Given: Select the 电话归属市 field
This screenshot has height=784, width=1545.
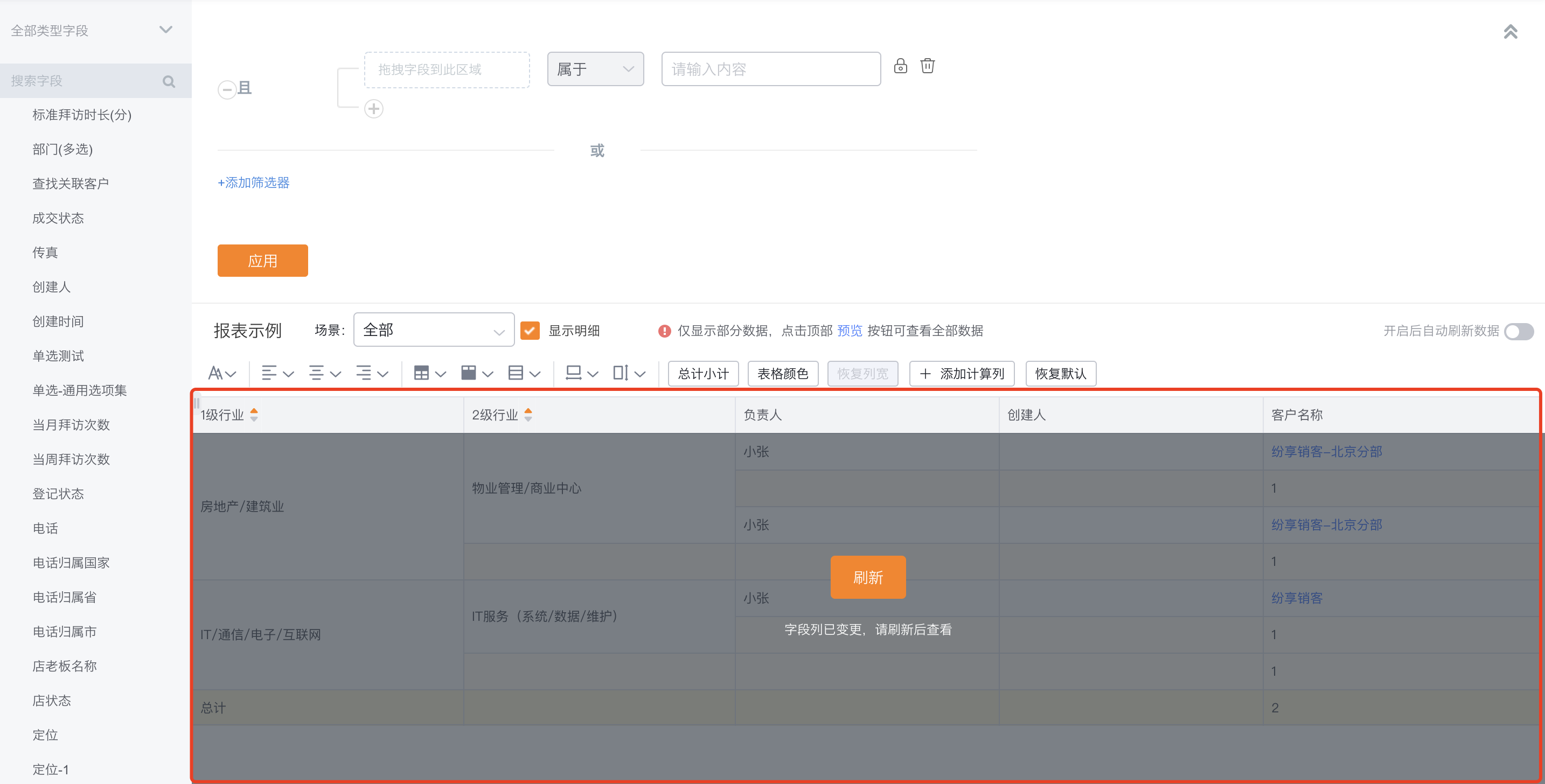Looking at the screenshot, I should tap(64, 632).
